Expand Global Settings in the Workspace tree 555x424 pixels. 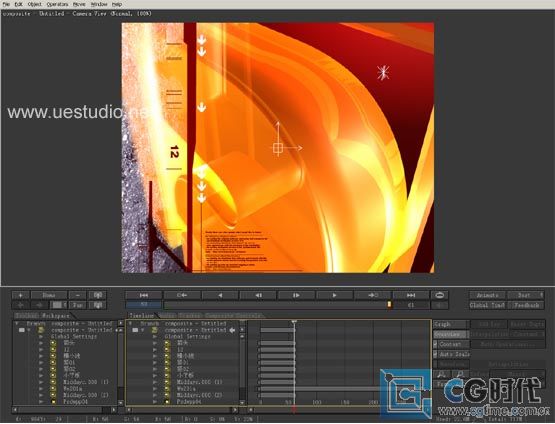coord(41,337)
